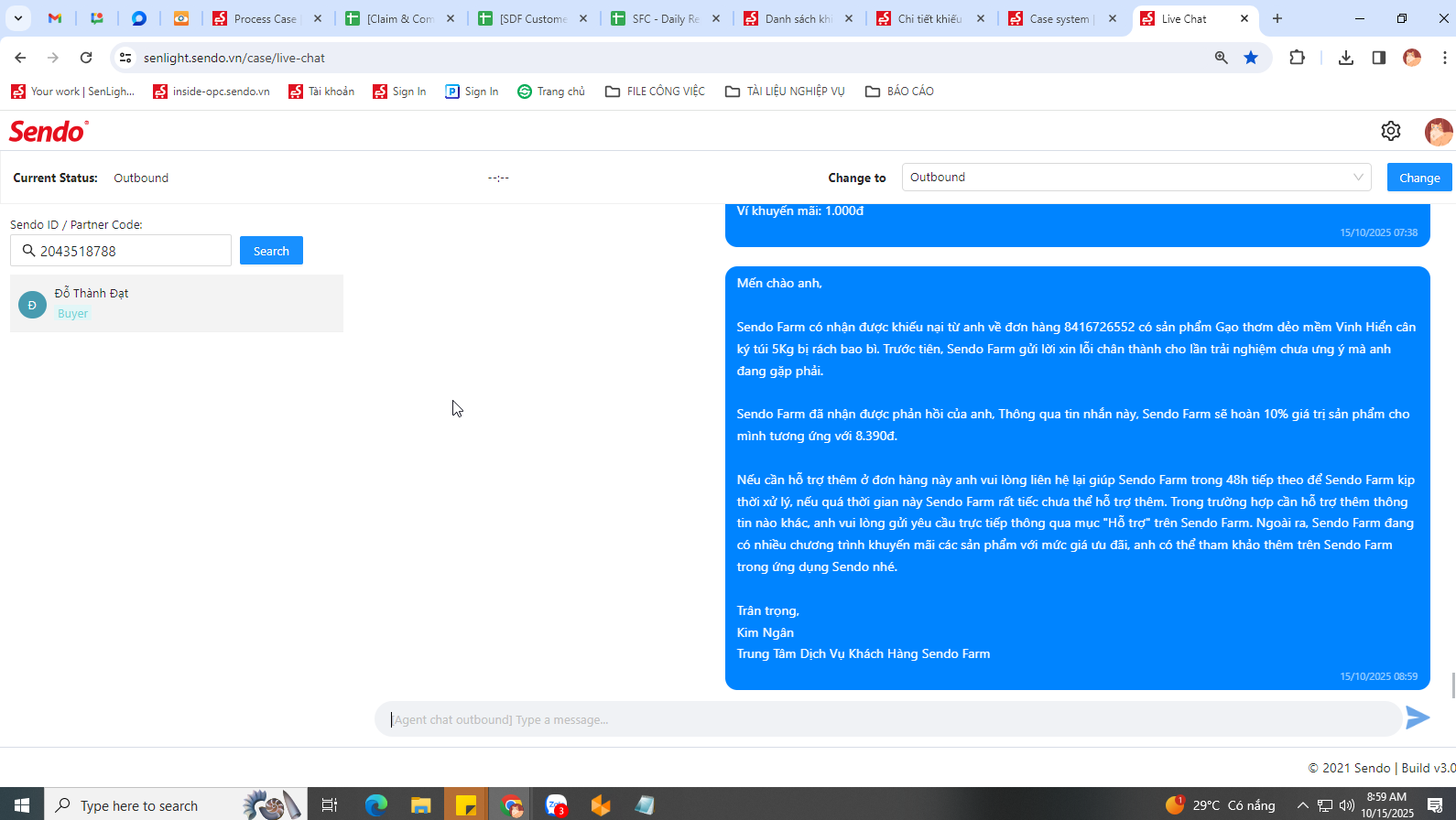Open BÁO CÁO bookmark folder
The image size is (1456, 820).
pos(899,92)
